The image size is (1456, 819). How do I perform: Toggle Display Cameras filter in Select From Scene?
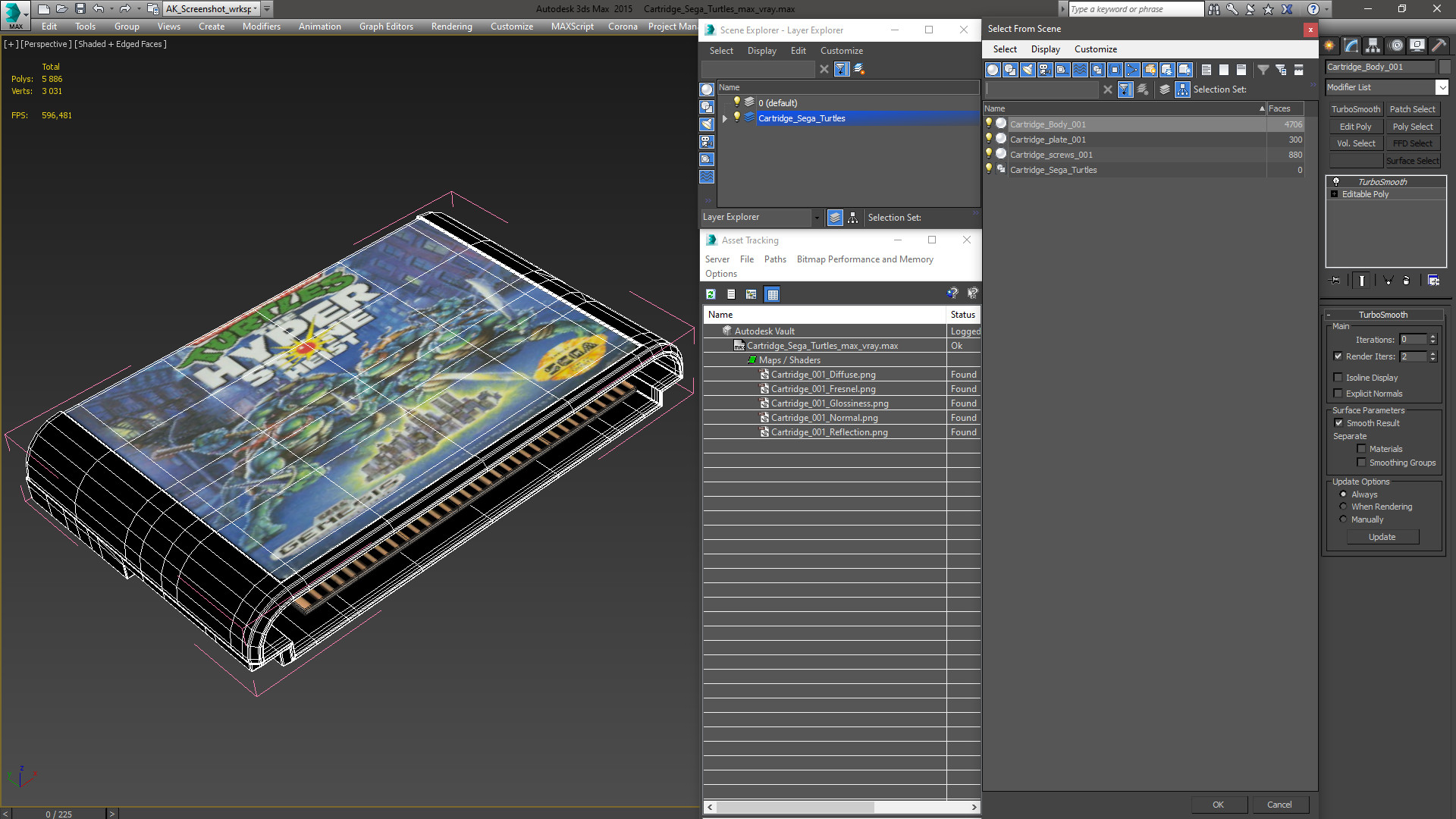[x=1045, y=70]
